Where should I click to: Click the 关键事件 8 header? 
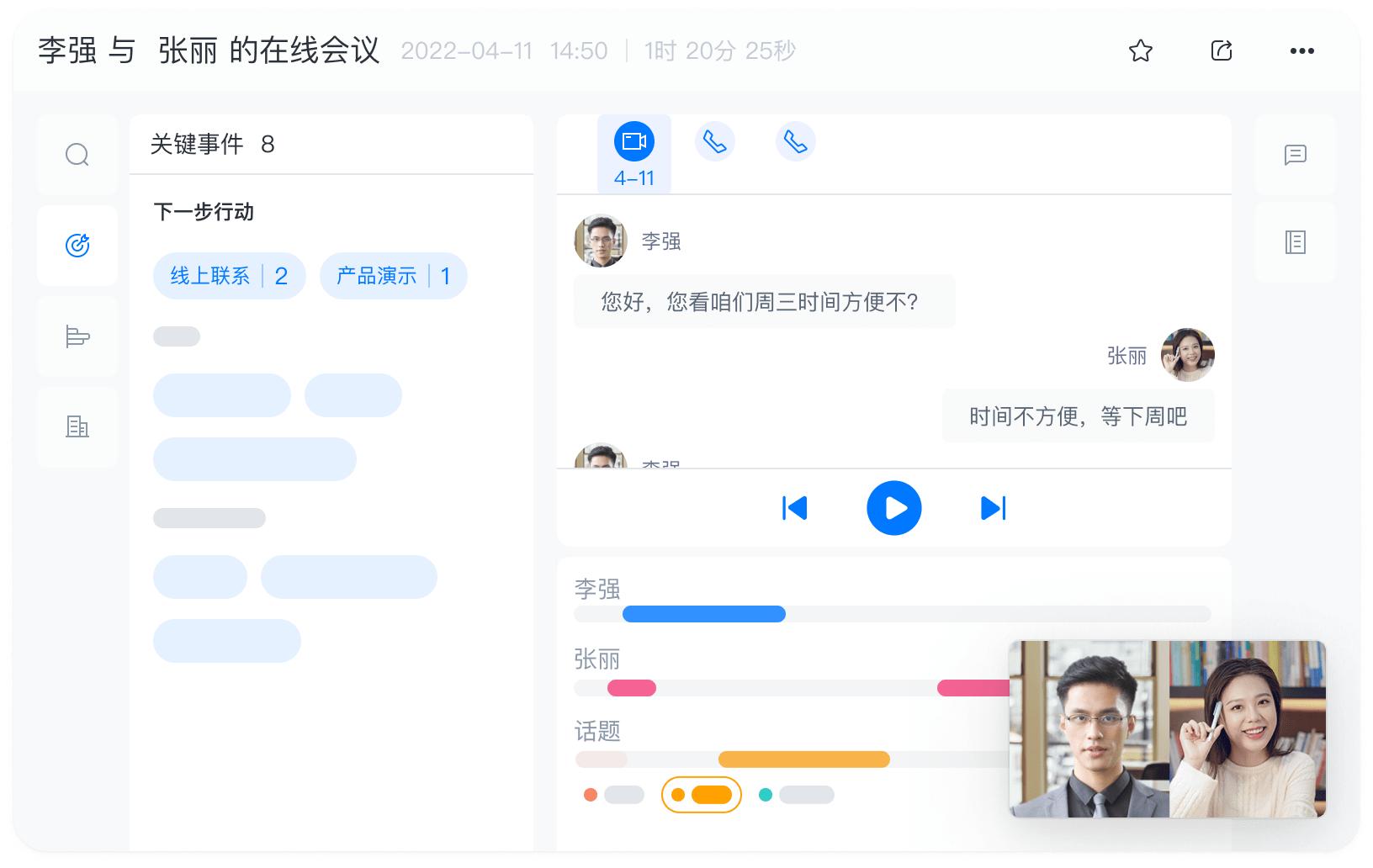point(213,145)
